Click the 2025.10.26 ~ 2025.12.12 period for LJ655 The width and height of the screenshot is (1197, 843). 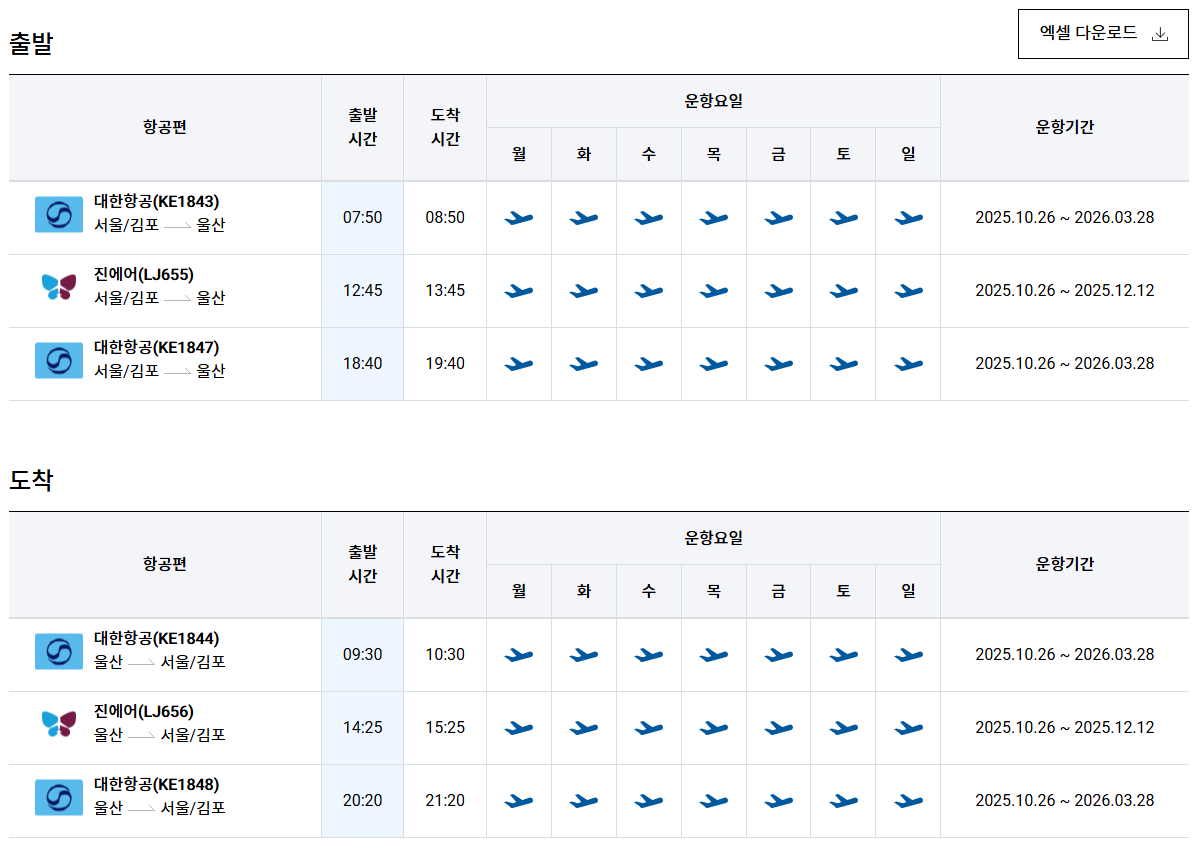coord(1064,290)
